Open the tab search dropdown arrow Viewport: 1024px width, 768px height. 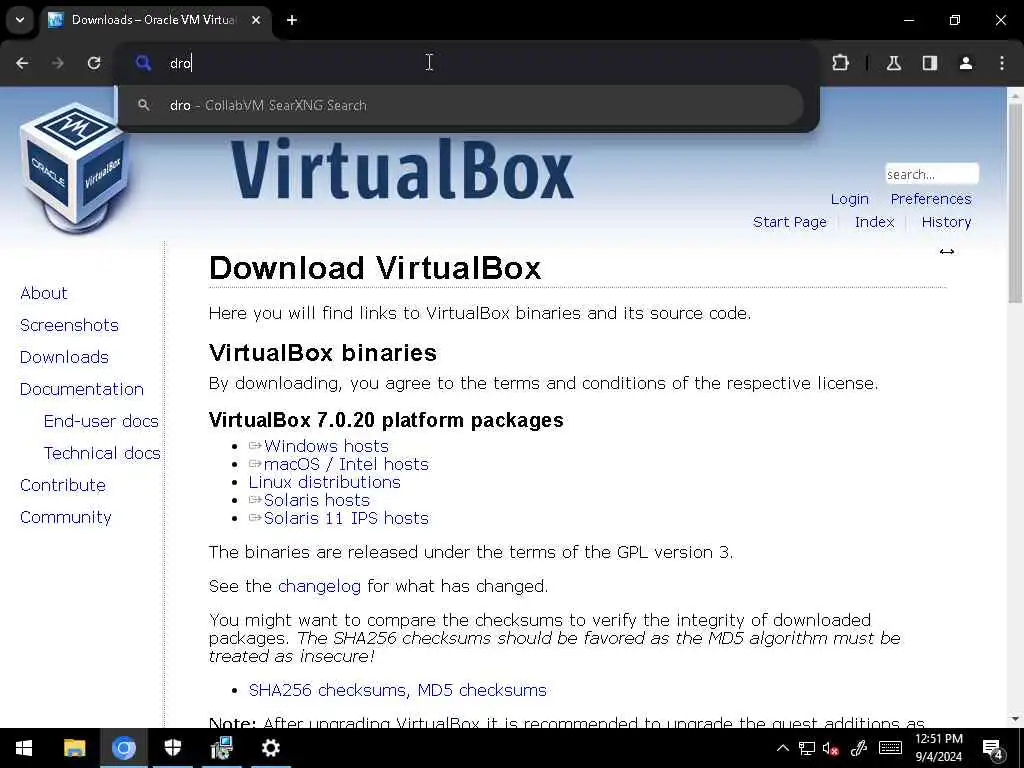20,20
